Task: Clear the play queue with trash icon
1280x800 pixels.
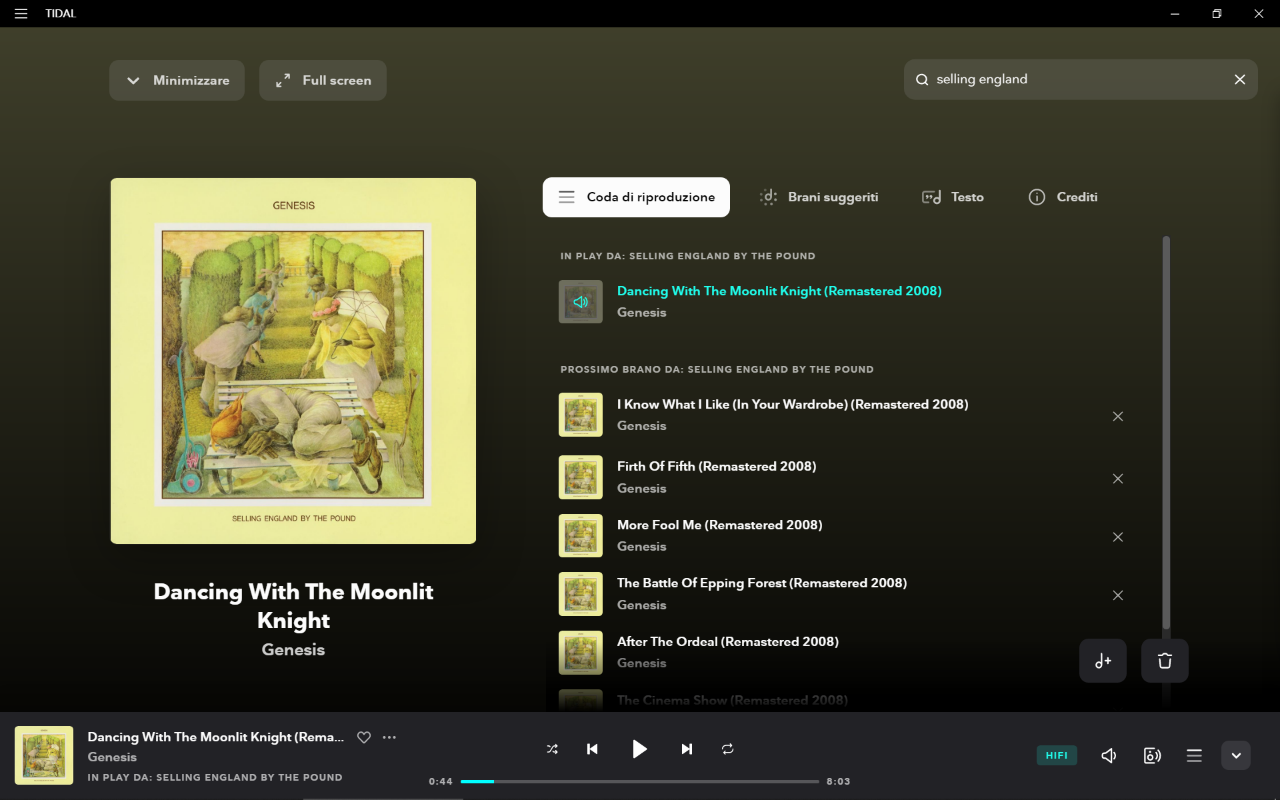Action: [1165, 661]
